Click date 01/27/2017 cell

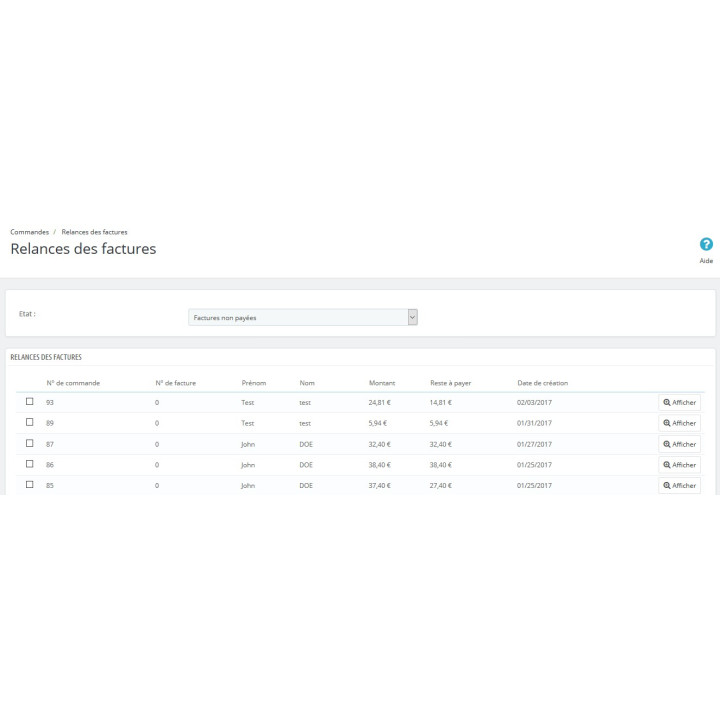[x=534, y=444]
